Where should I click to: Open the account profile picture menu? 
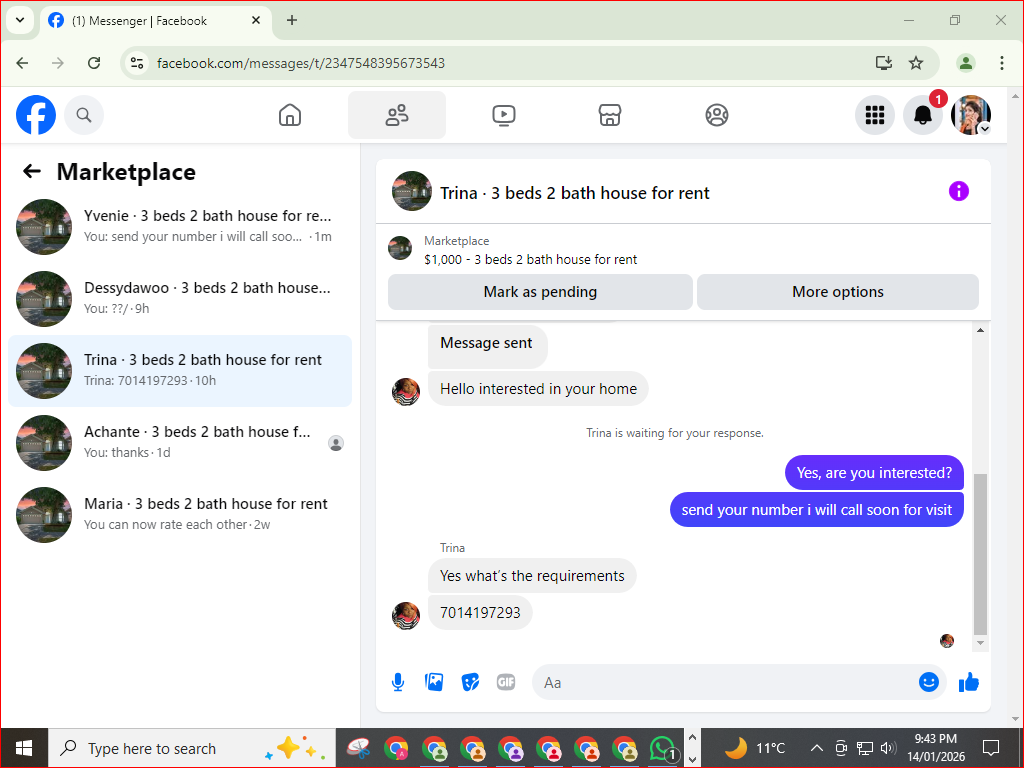point(971,115)
